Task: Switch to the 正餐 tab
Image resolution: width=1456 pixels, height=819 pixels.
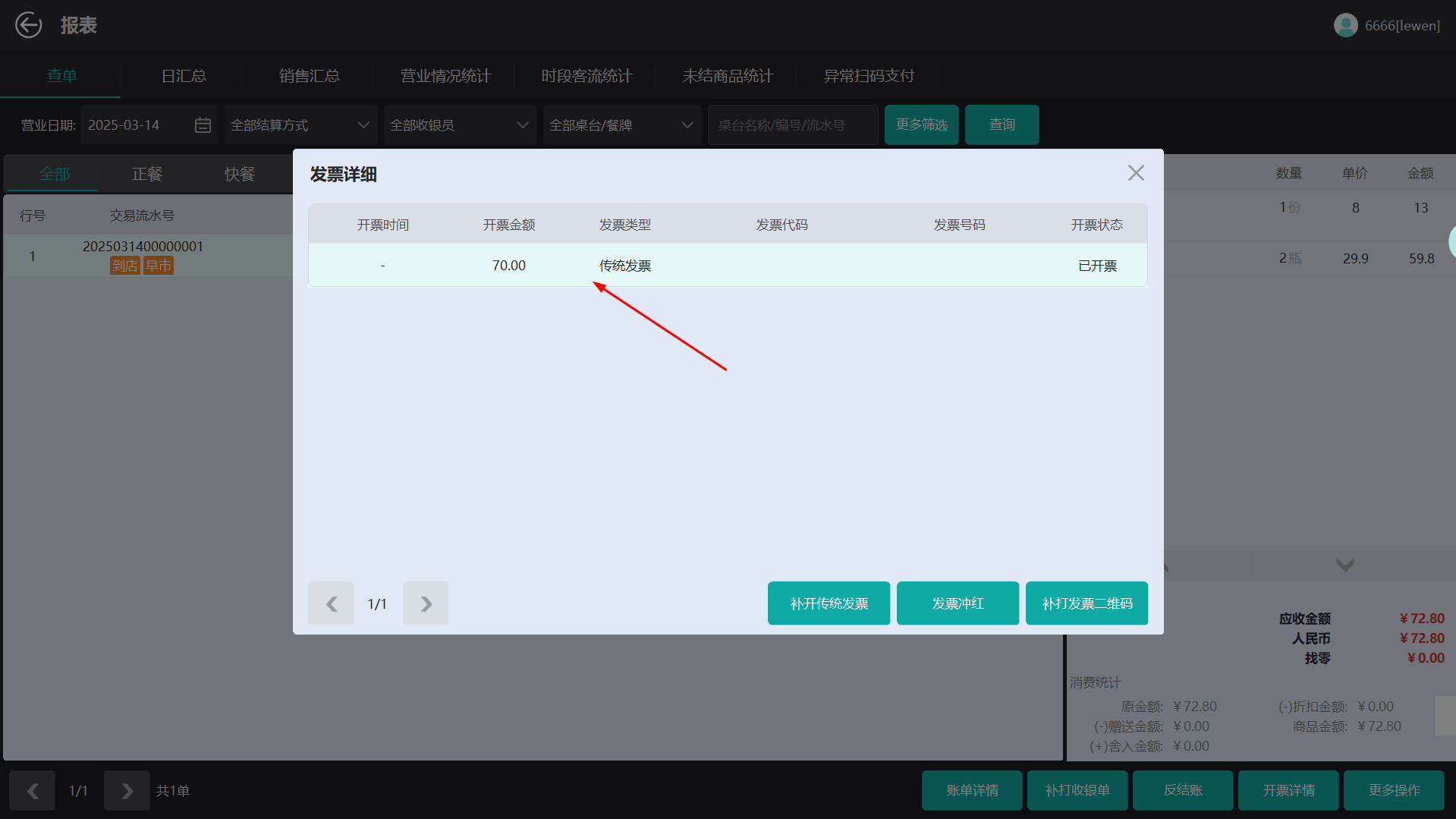Action: [x=147, y=174]
